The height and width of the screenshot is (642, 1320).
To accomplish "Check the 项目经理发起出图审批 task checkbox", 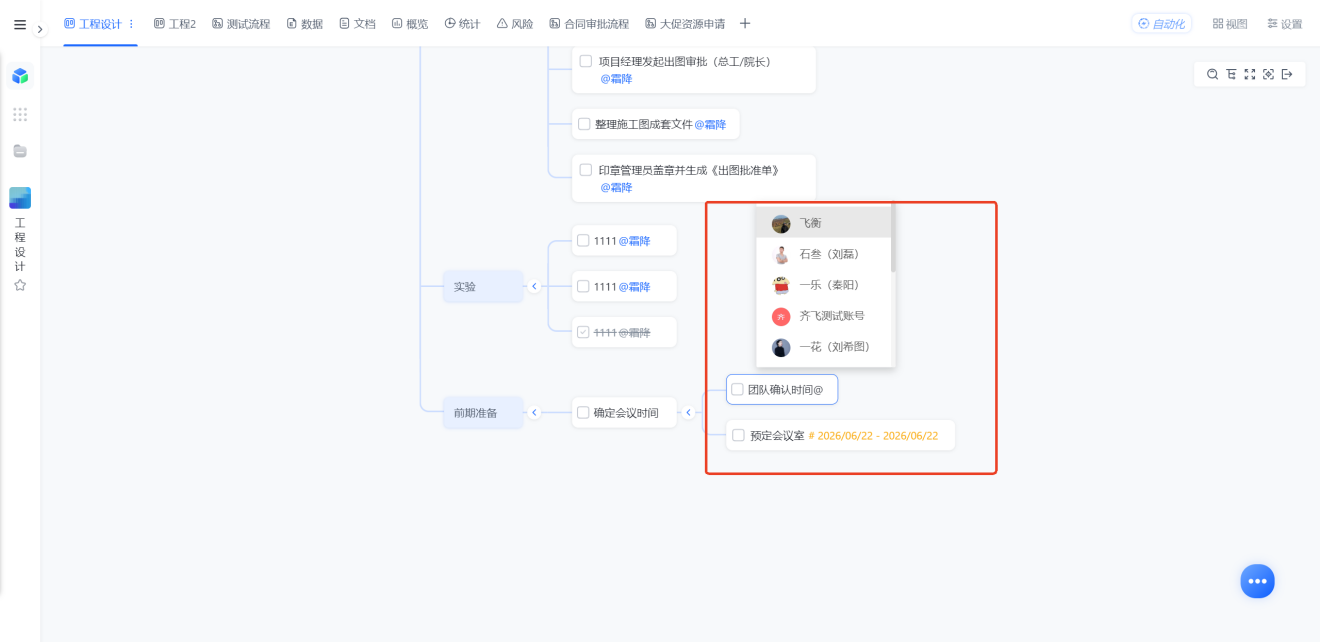I will [x=586, y=61].
